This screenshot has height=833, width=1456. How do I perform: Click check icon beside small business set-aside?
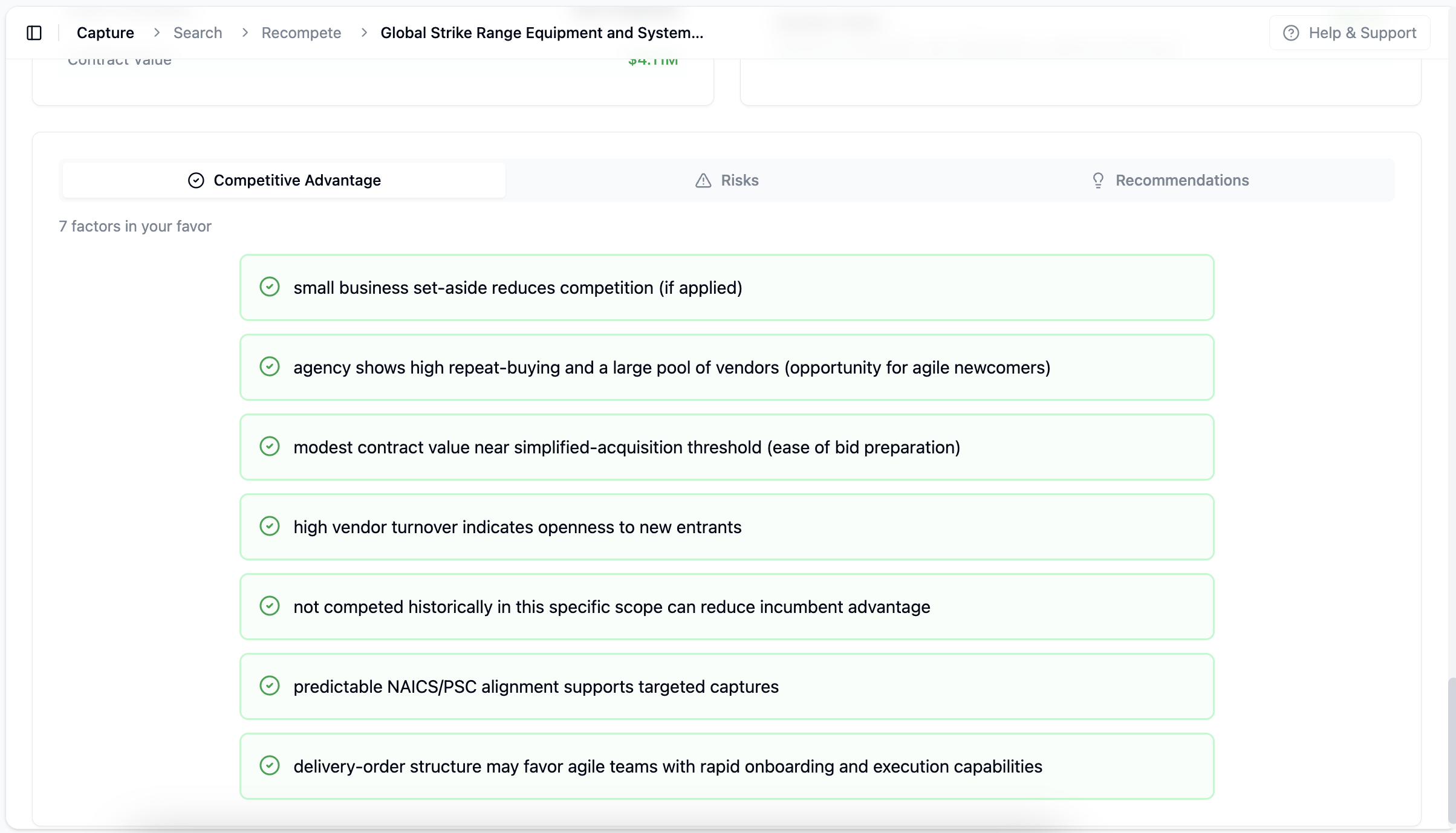(x=270, y=287)
